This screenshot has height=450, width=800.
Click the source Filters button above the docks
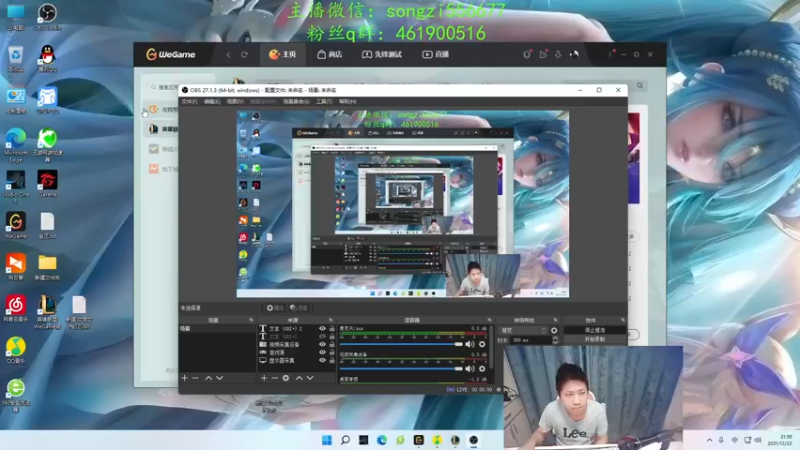pos(299,308)
